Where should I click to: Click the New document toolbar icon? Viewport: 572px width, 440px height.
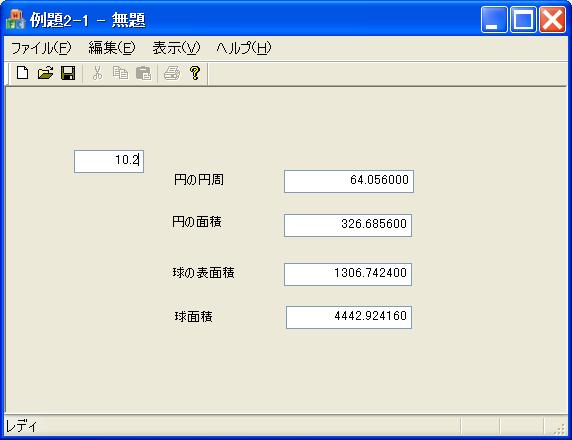coord(23,73)
